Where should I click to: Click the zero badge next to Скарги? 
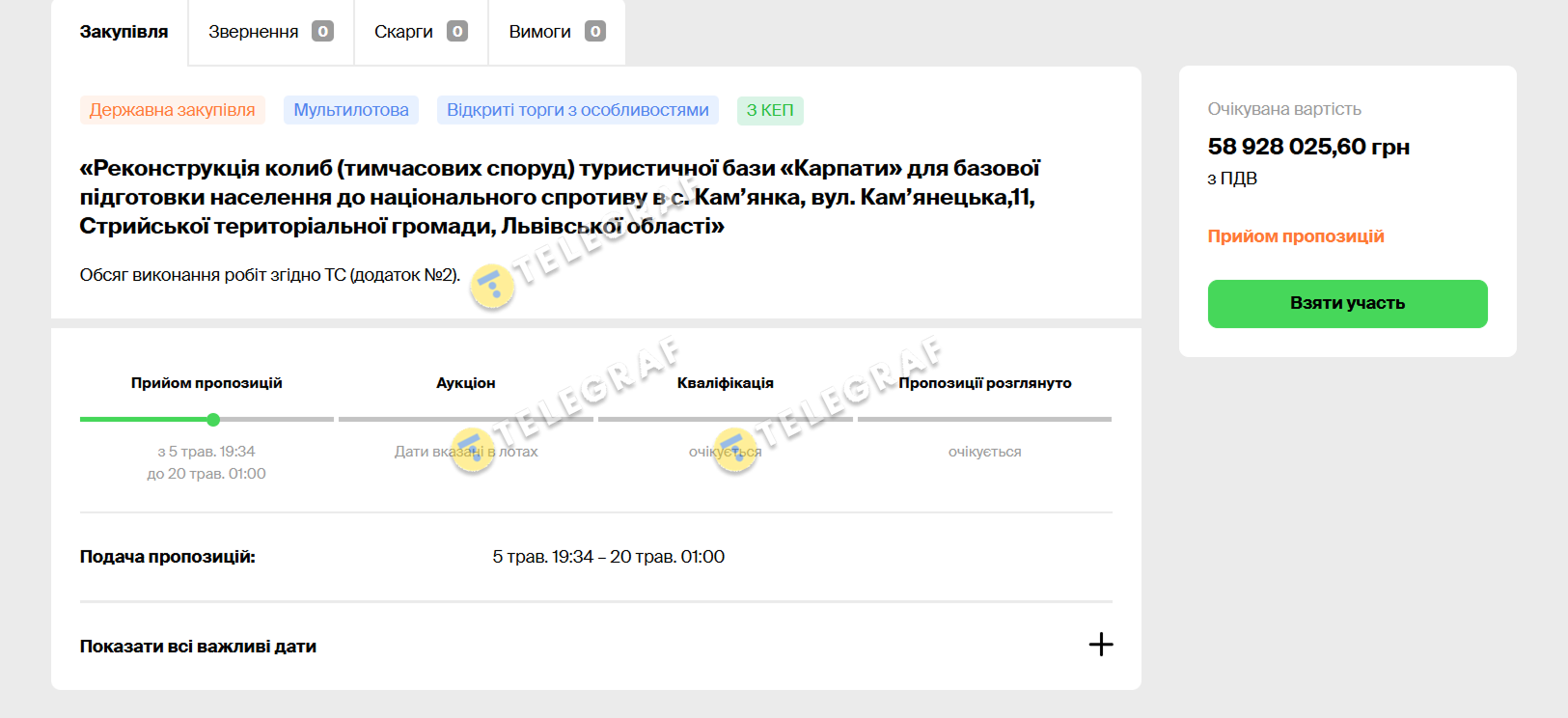tap(457, 32)
